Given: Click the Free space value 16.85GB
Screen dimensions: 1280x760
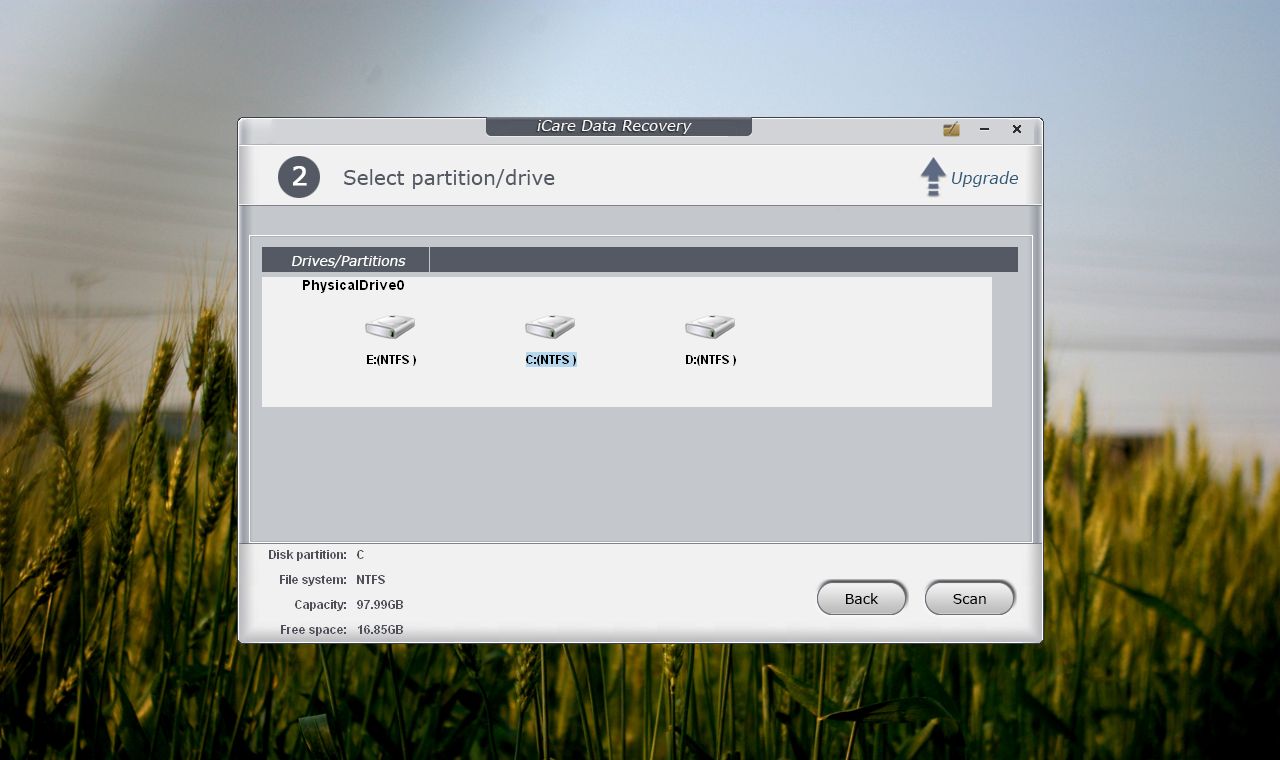Looking at the screenshot, I should [380, 630].
